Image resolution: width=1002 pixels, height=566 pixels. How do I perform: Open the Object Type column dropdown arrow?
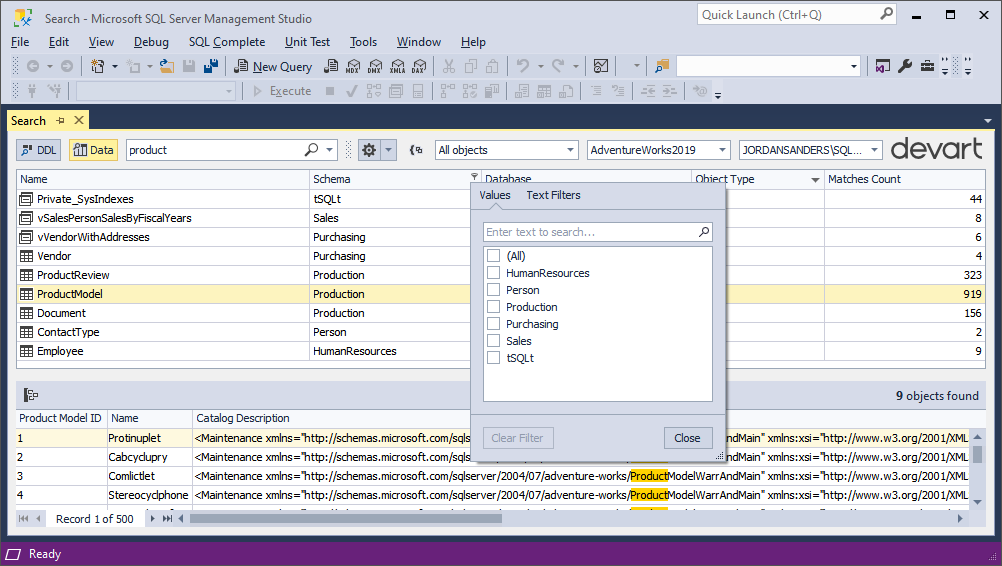[x=815, y=180]
